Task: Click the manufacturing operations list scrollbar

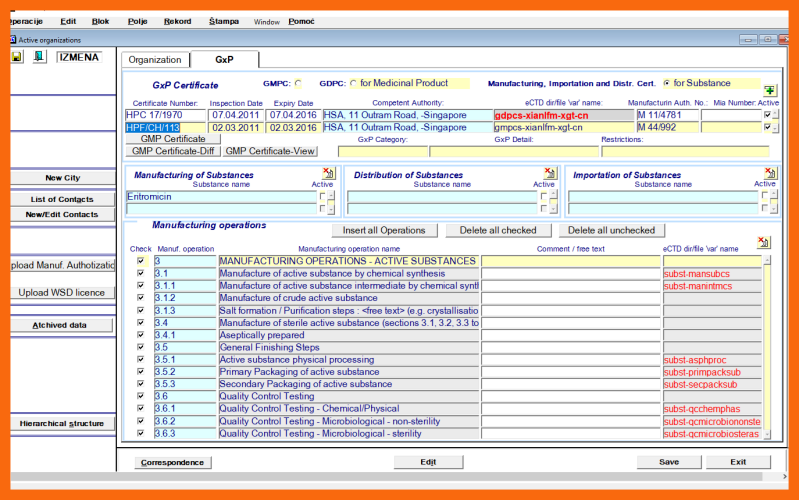Action: pyautogui.click(x=767, y=345)
